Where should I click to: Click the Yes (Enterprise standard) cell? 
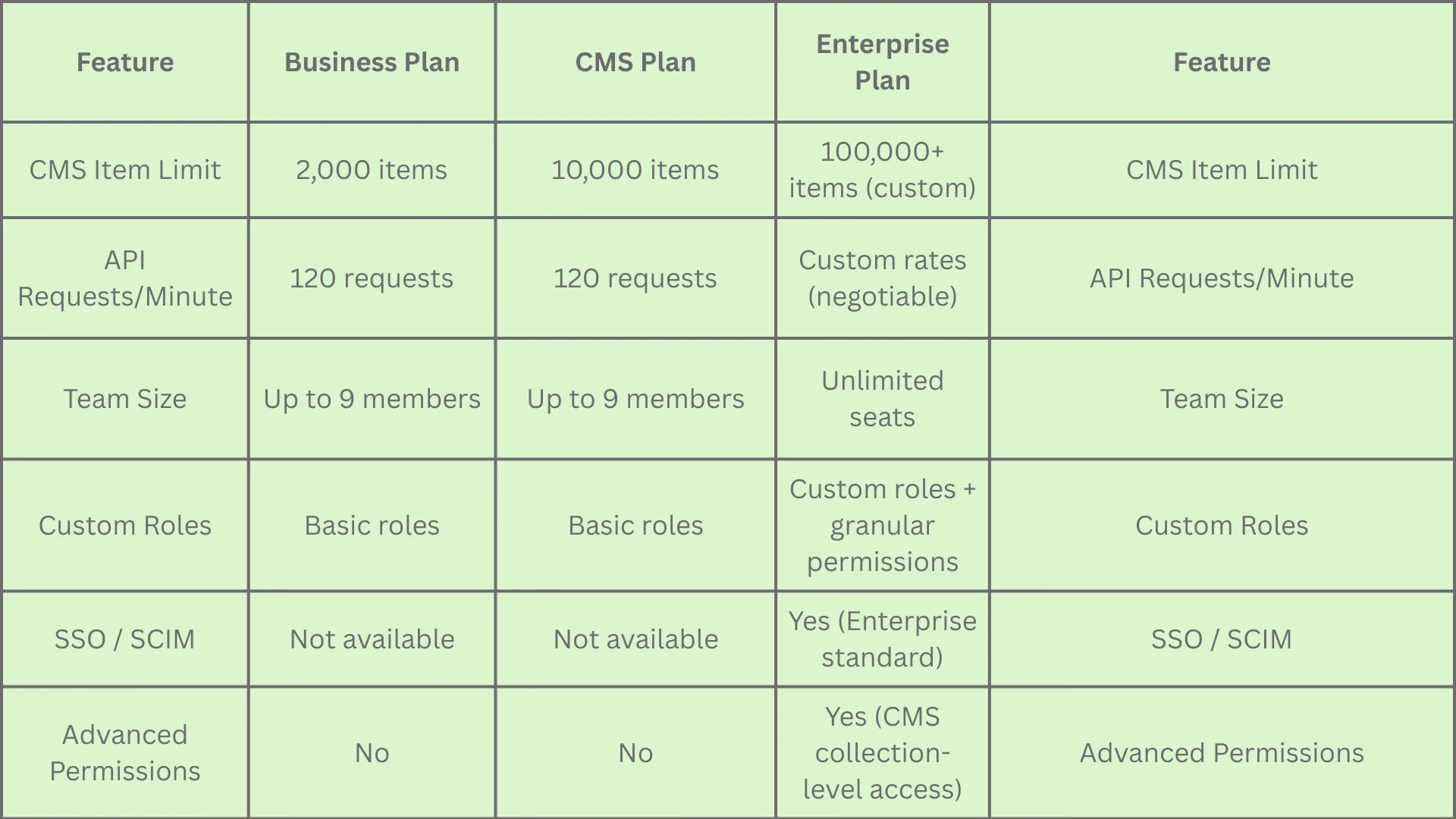click(883, 639)
